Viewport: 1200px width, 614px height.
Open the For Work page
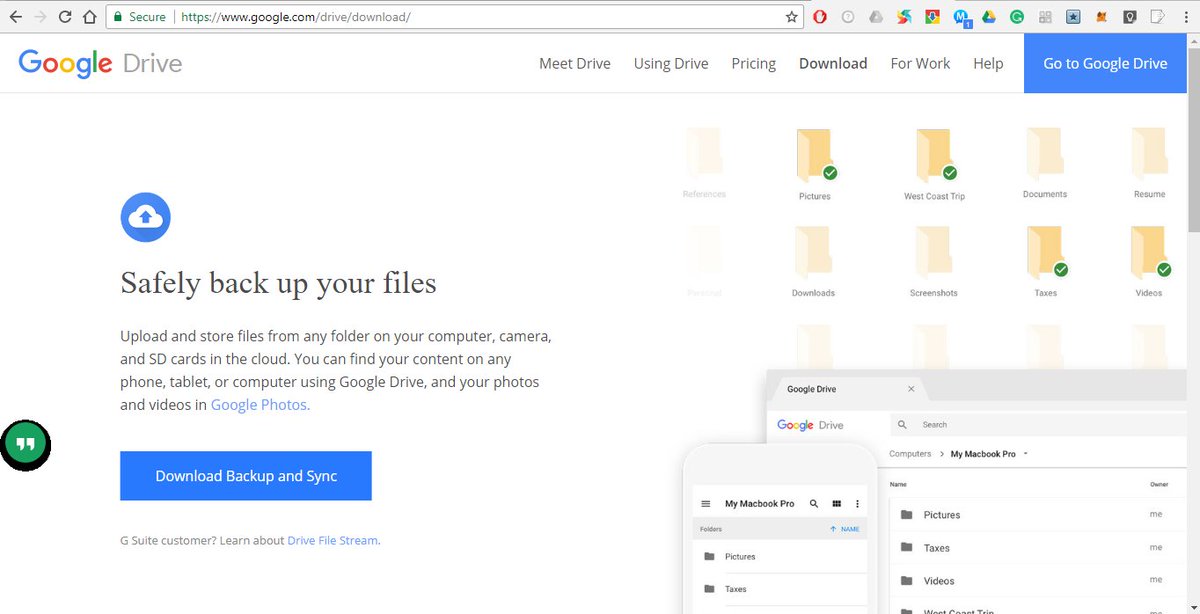[x=921, y=63]
